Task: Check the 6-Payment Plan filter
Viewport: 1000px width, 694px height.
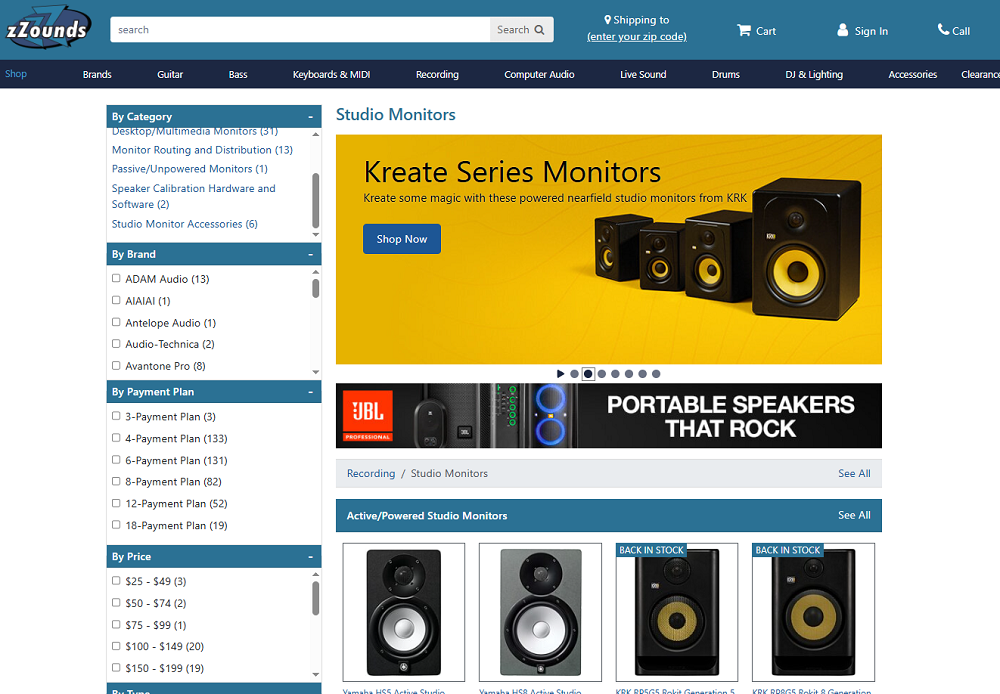Action: click(116, 459)
